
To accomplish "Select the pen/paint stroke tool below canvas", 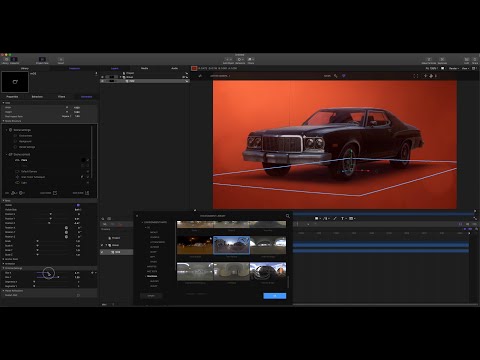I will [335, 218].
